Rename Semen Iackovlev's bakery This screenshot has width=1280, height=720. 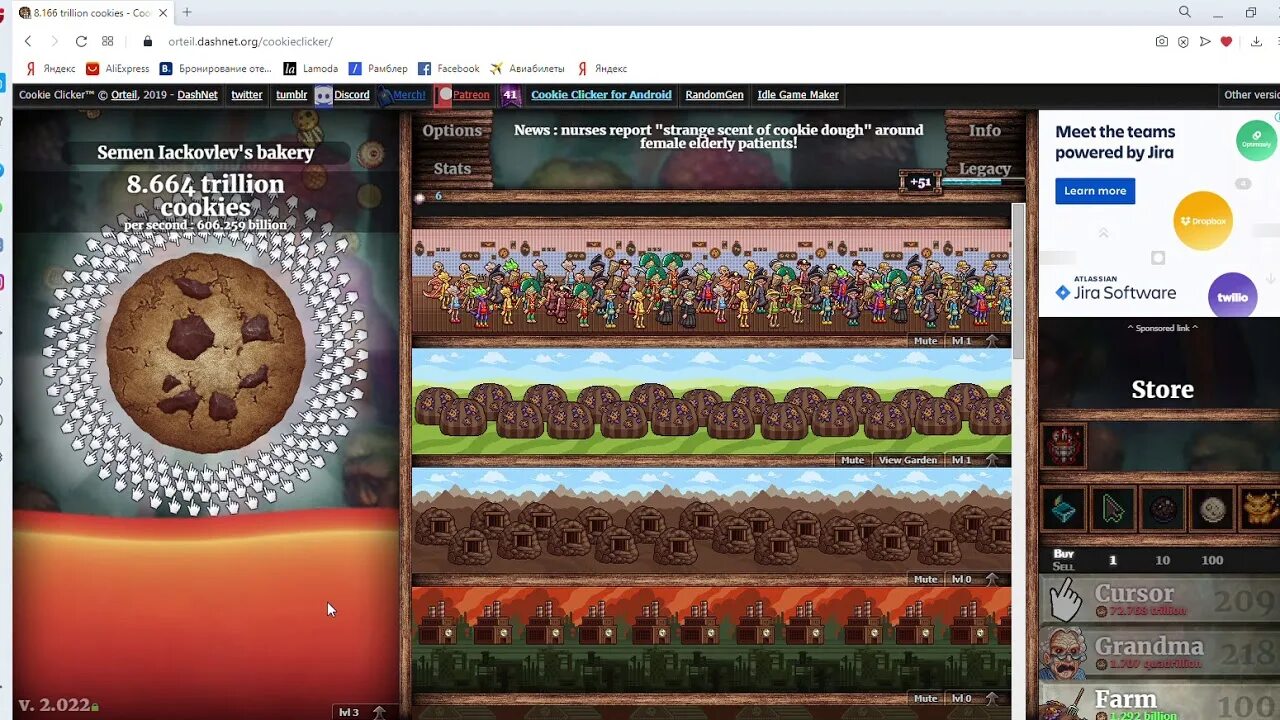point(205,152)
